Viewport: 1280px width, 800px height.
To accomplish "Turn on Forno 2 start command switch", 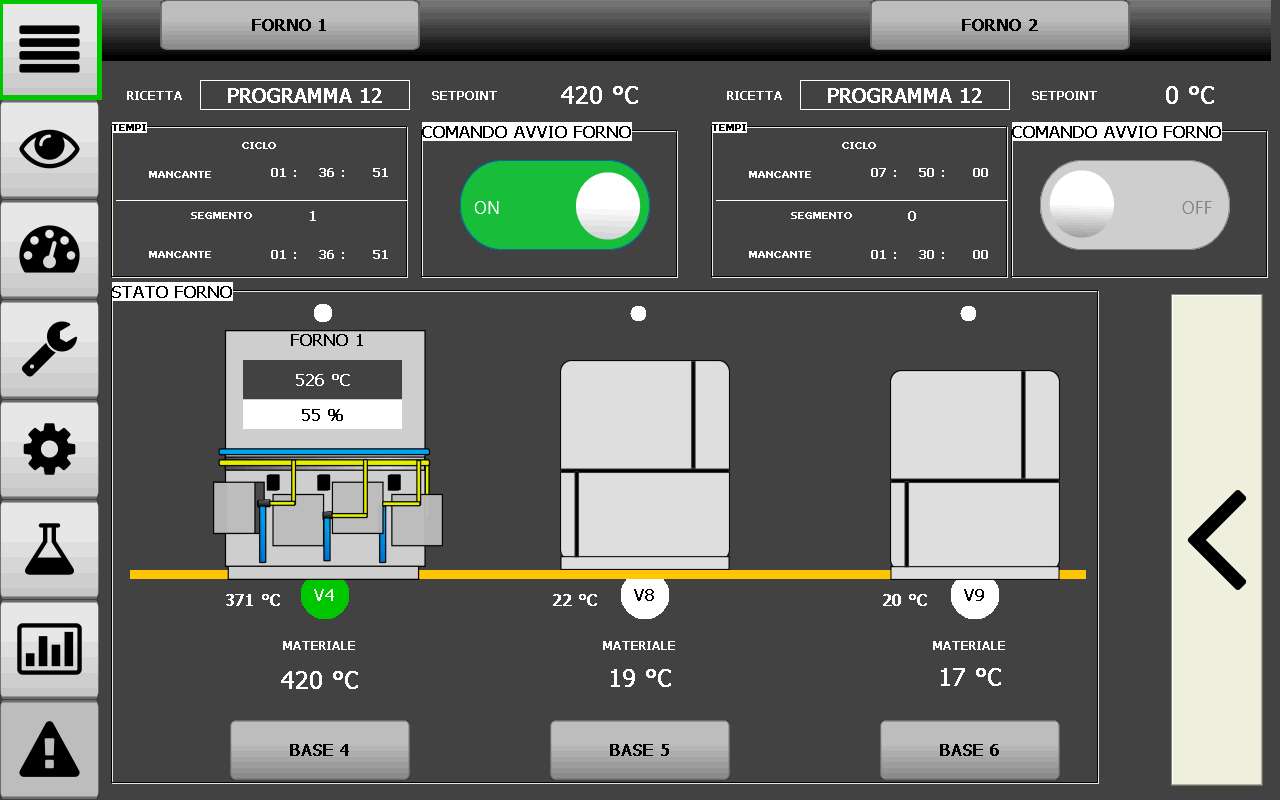I will tap(1135, 205).
